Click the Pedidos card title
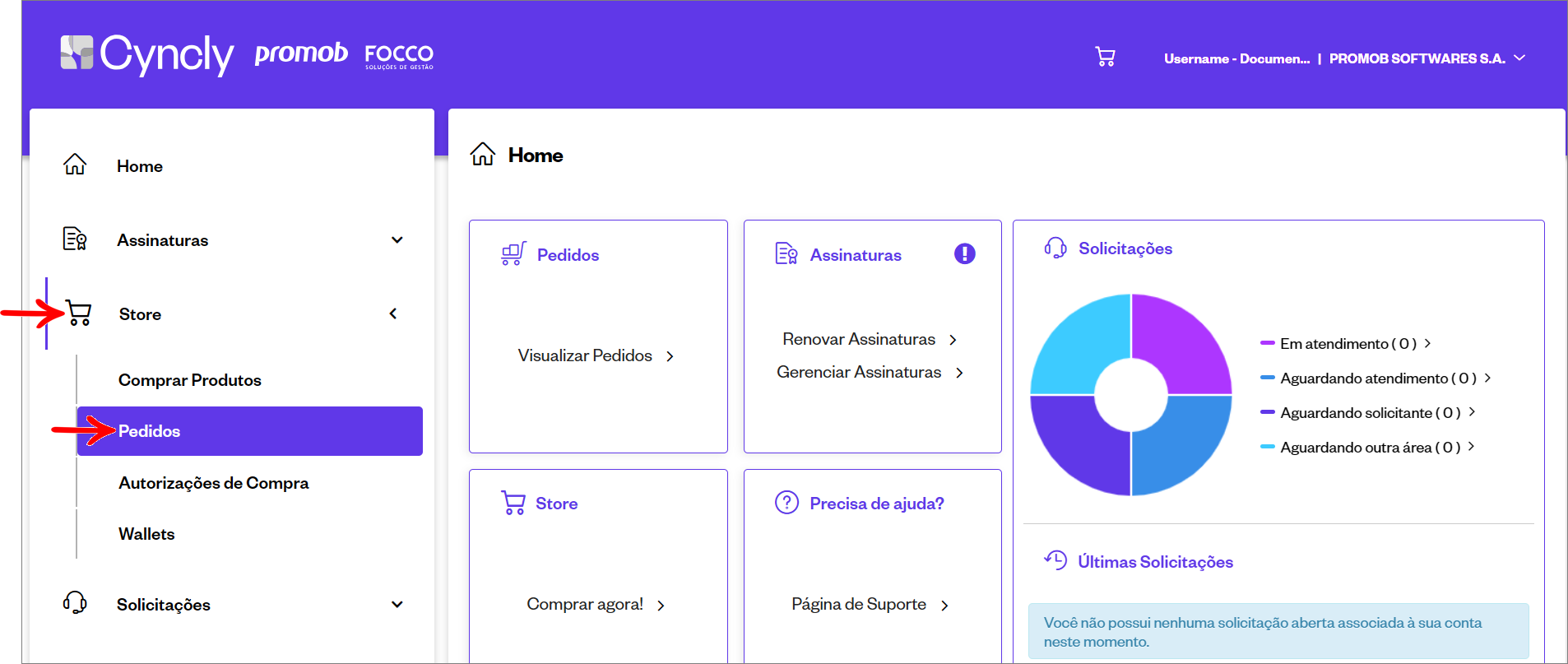Image resolution: width=1568 pixels, height=664 pixels. pyautogui.click(x=568, y=255)
